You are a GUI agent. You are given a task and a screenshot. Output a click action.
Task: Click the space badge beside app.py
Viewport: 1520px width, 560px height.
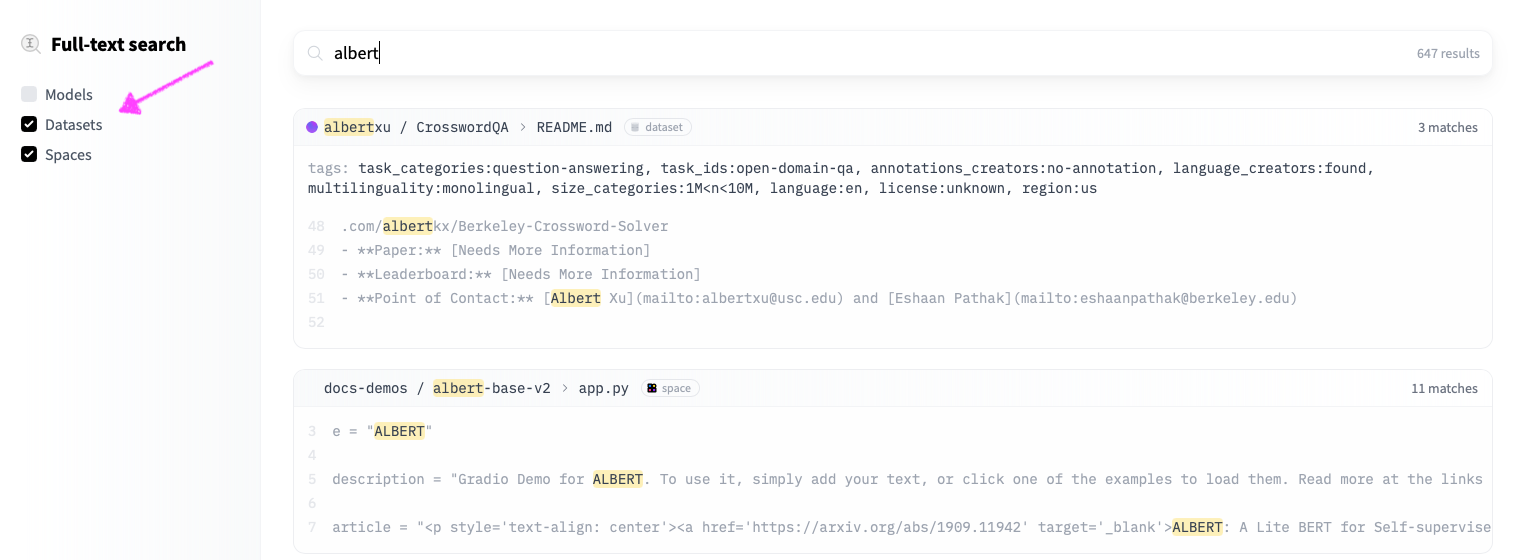pyautogui.click(x=670, y=388)
